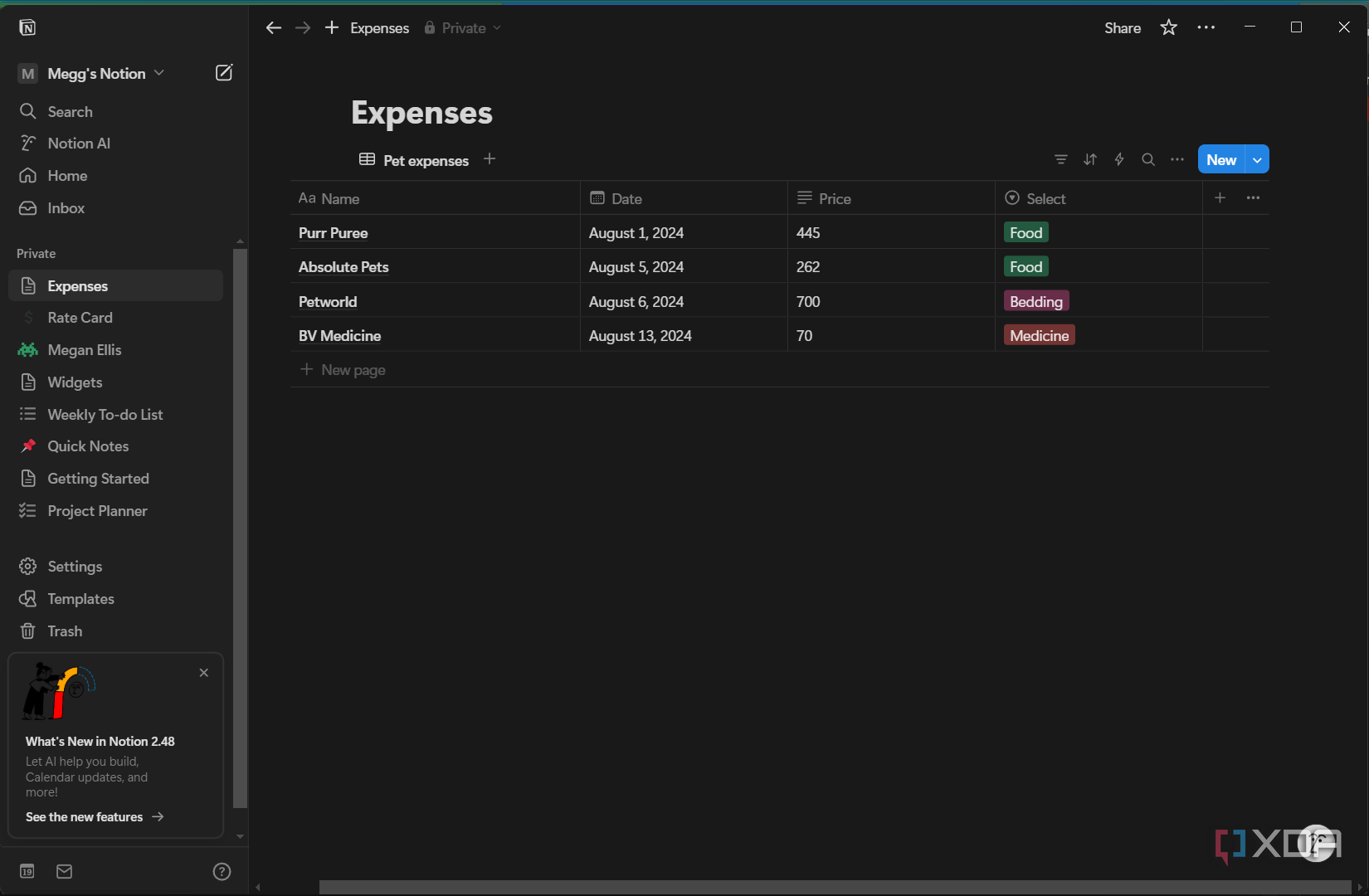The height and width of the screenshot is (896, 1369).
Task: Click the Expenses breadcrumb title
Action: point(380,28)
